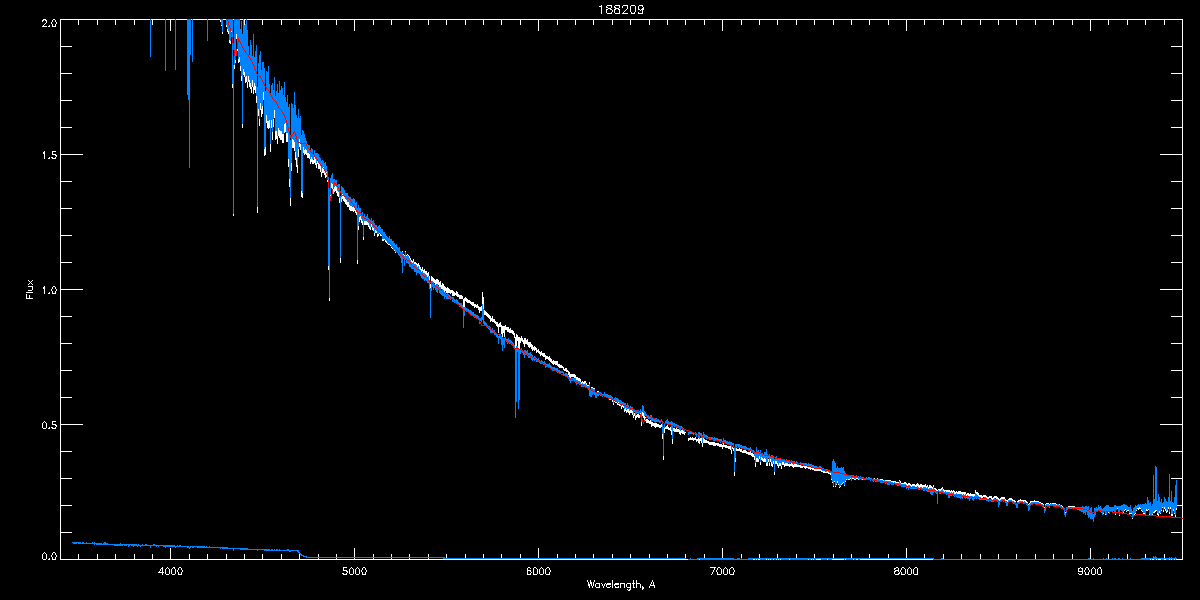Click the 6000 x-axis tick label
Screen dimensions: 1200x600
click(538, 572)
